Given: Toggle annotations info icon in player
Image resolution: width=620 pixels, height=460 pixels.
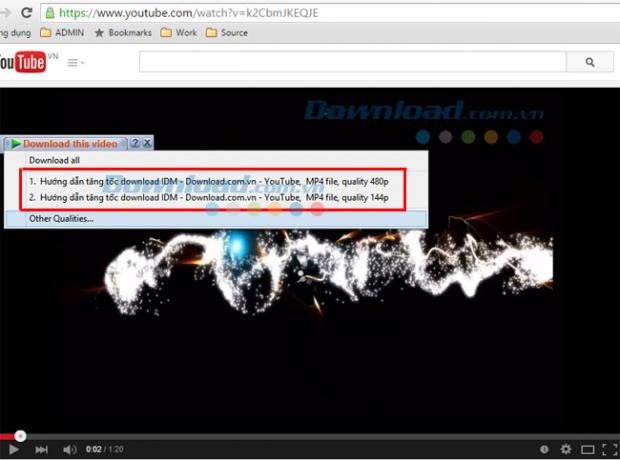Looking at the screenshot, I should 544,449.
